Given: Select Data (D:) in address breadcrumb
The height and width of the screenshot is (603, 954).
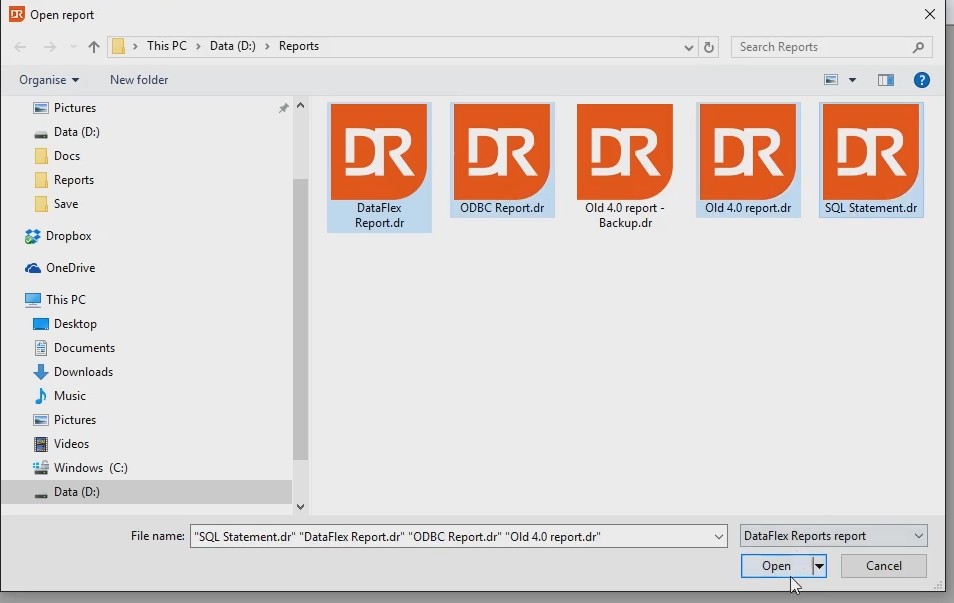Looking at the screenshot, I should point(233,46).
